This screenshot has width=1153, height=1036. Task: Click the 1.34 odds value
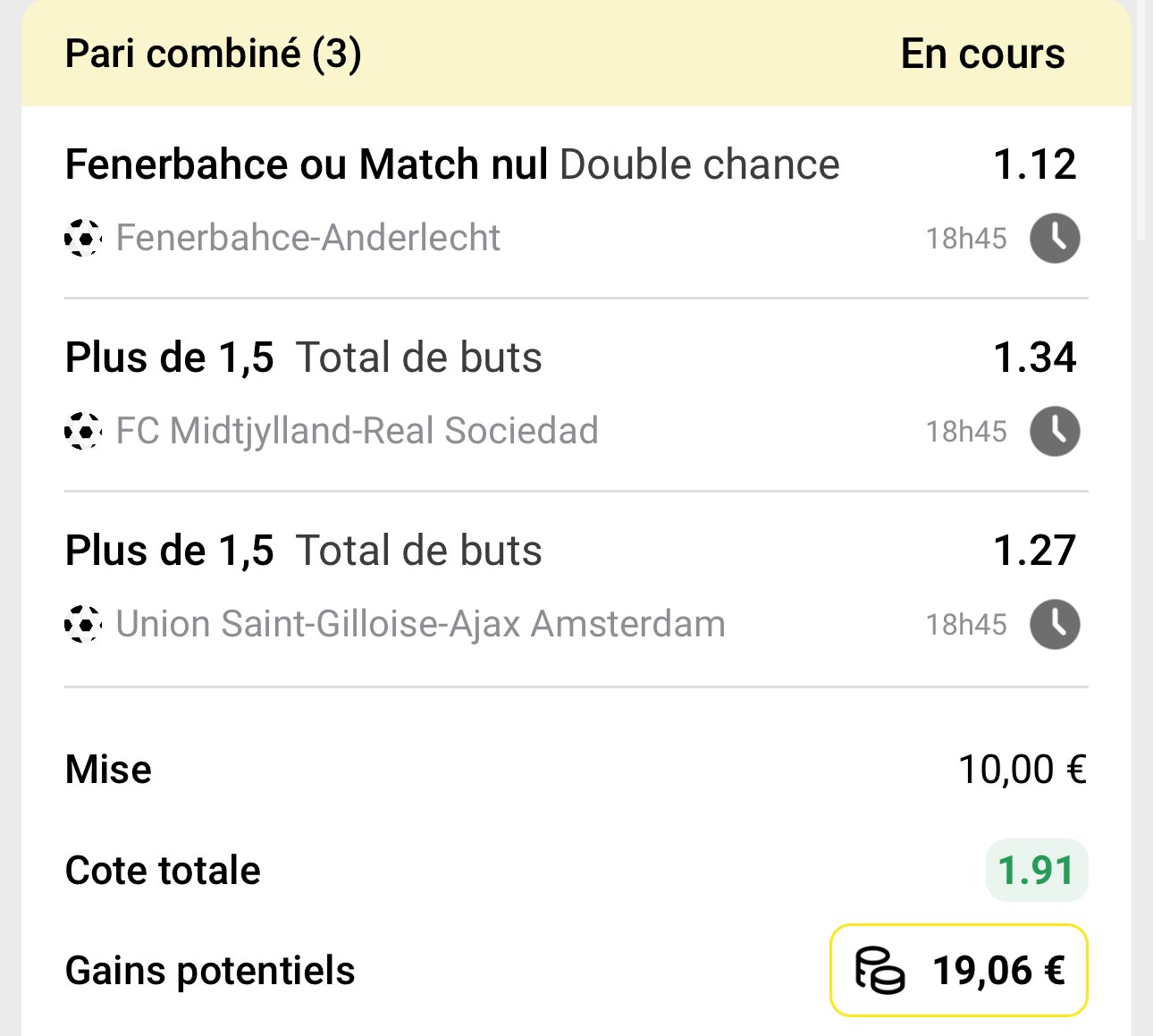coord(1035,358)
